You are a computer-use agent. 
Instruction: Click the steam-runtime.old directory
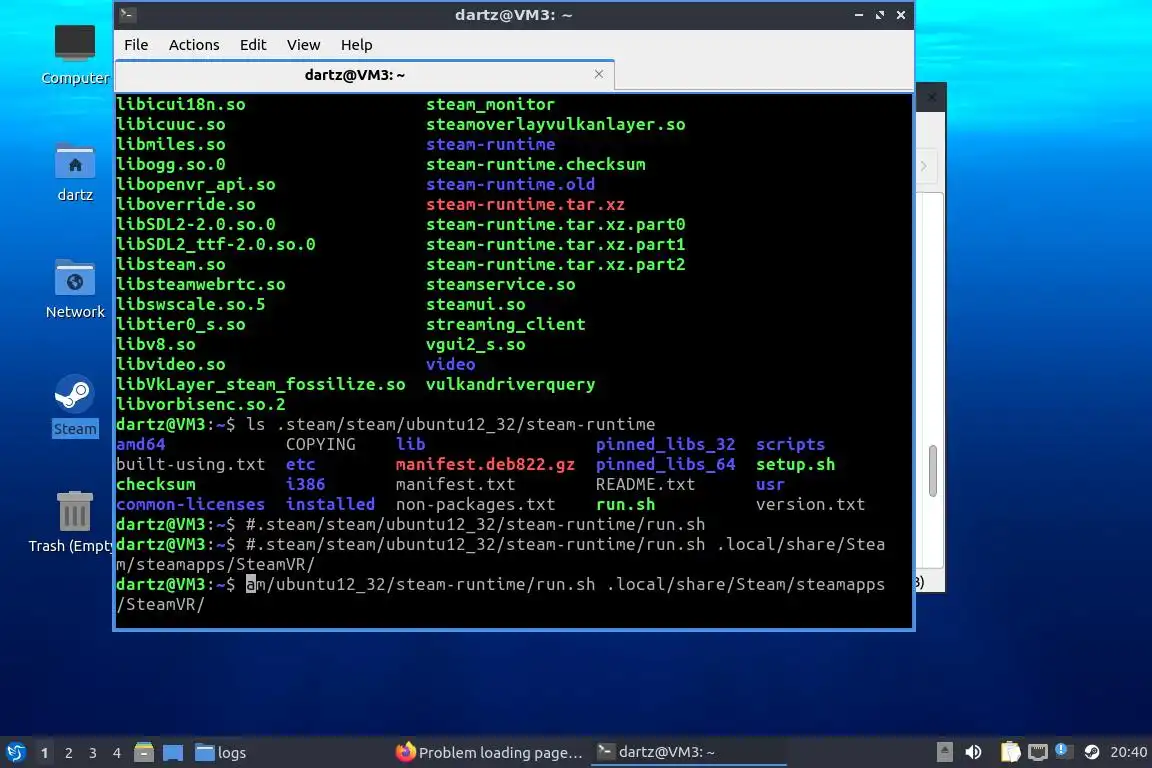point(511,184)
